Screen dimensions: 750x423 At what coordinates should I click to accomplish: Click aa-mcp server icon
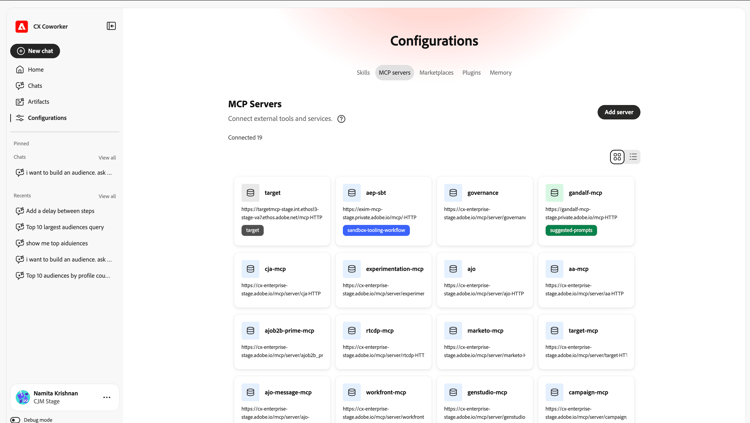(x=554, y=269)
